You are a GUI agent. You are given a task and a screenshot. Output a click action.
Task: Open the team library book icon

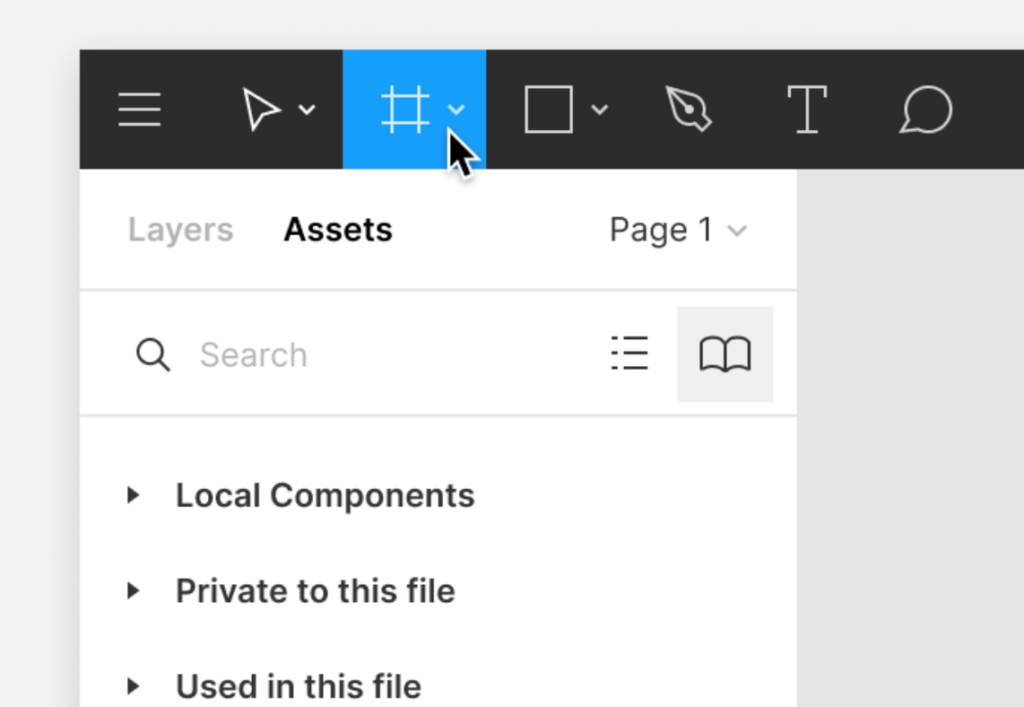tap(725, 354)
